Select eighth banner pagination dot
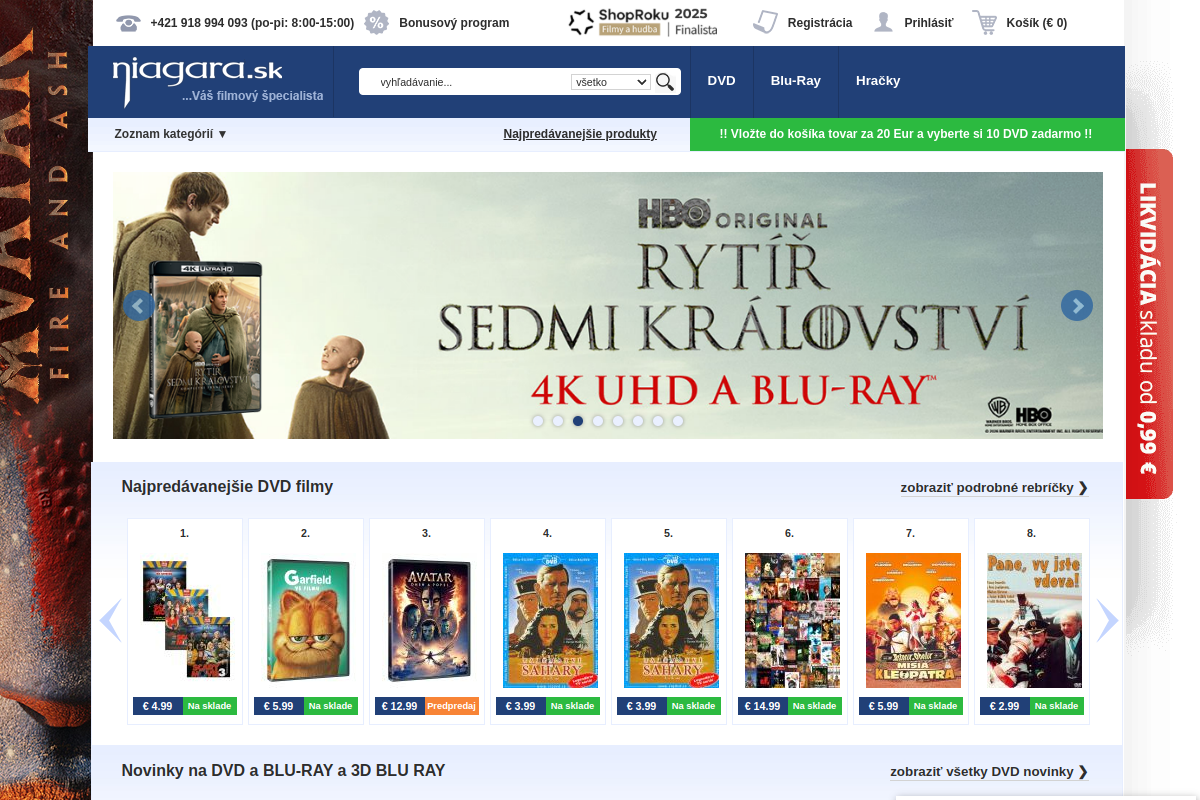The height and width of the screenshot is (800, 1200). [678, 421]
